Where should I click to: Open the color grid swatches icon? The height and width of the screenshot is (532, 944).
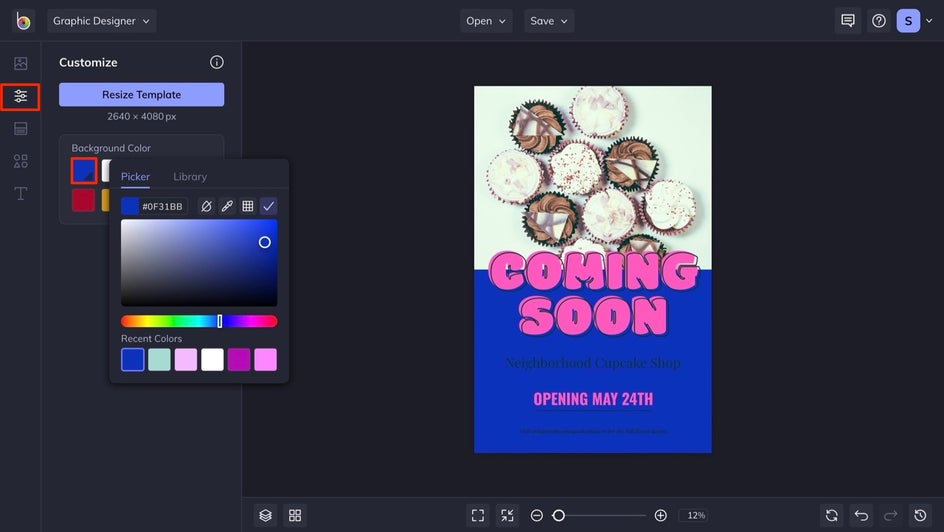247,206
